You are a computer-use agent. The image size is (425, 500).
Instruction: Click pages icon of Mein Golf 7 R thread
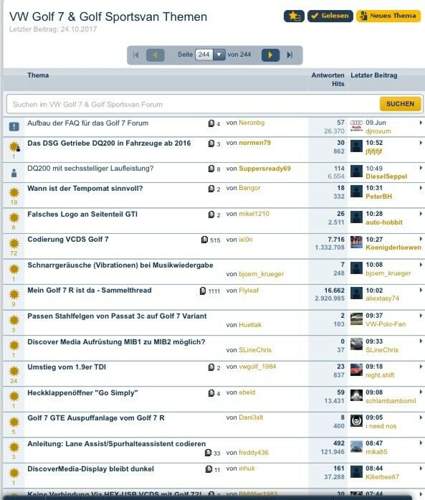pos(203,291)
